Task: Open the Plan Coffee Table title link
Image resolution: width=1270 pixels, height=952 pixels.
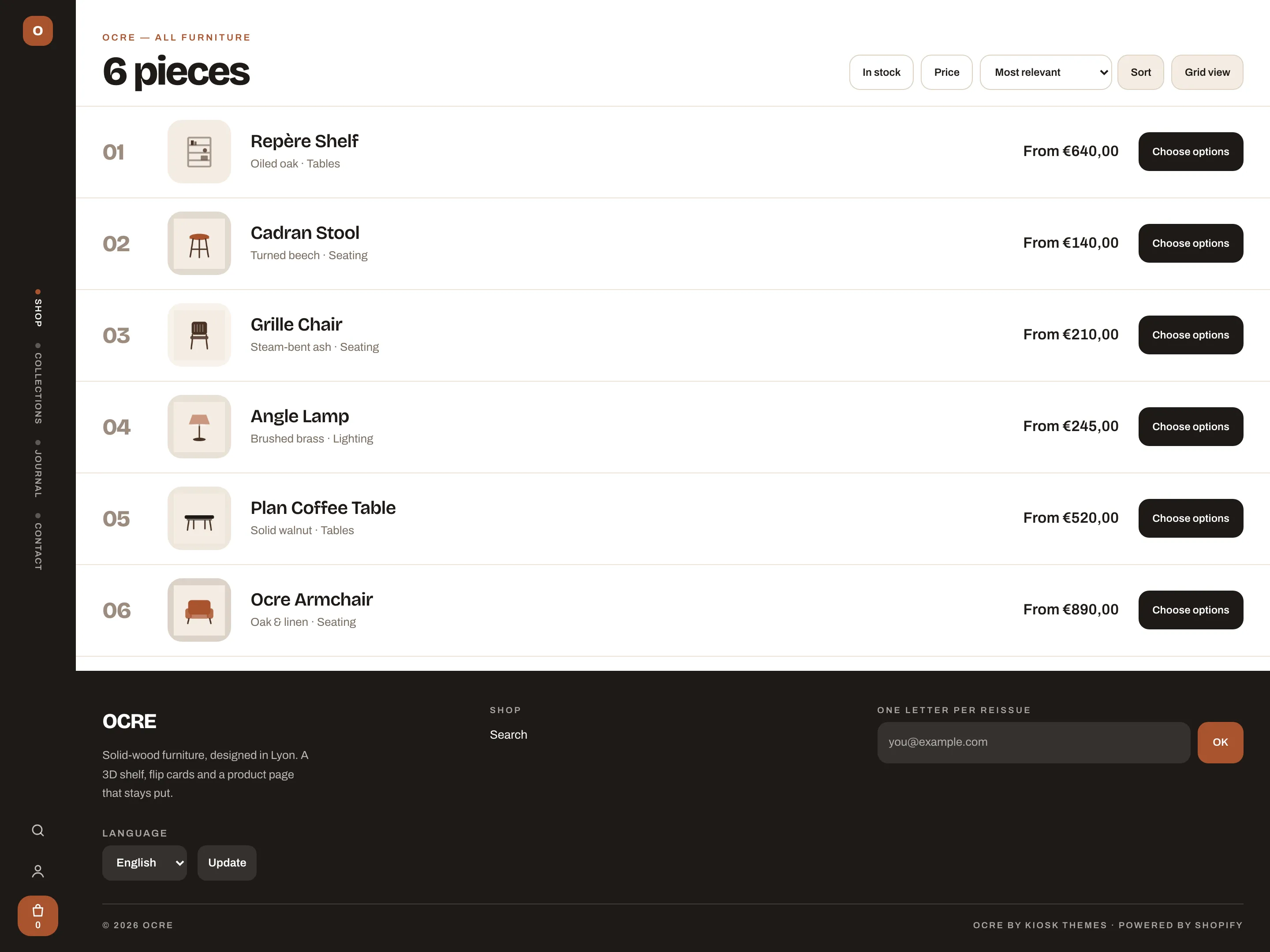Action: point(323,508)
